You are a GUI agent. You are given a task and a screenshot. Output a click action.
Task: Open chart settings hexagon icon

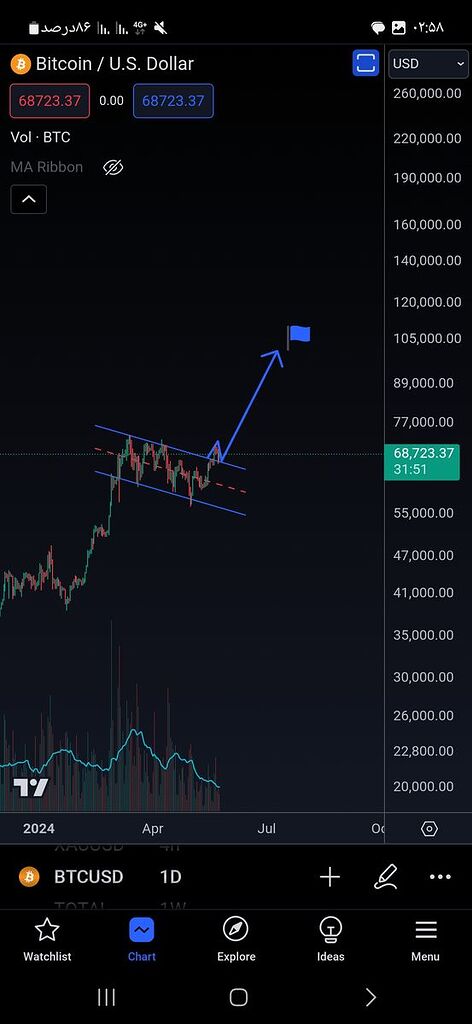coord(429,829)
